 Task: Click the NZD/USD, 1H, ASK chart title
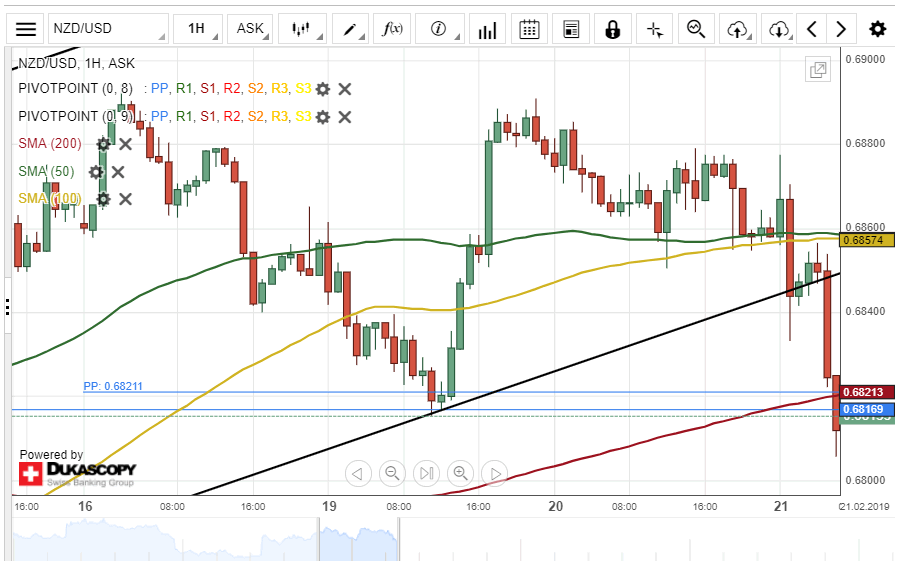(x=76, y=63)
